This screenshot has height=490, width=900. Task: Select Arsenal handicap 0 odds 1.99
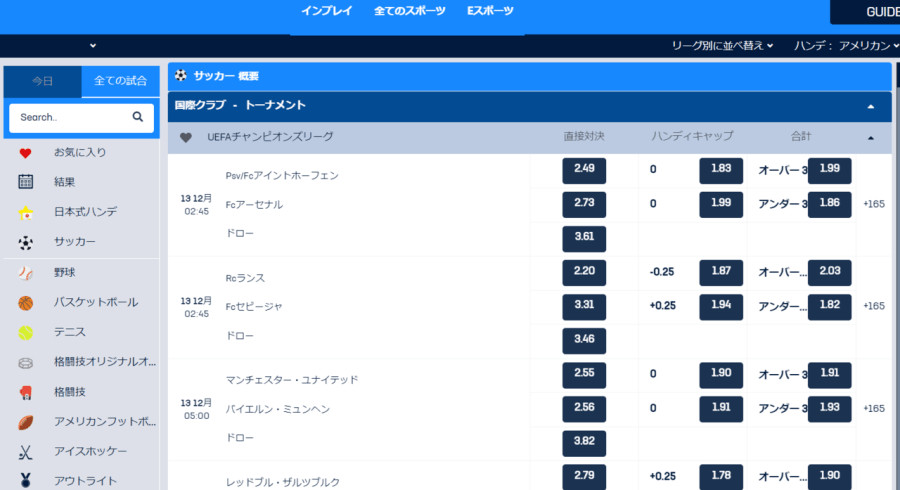coord(721,205)
